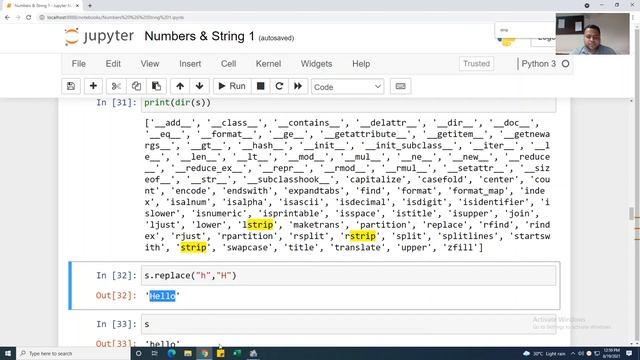Viewport: 640px width, 360px height.
Task: Open Microsoft Edge from the taskbar
Action: pos(171,353)
